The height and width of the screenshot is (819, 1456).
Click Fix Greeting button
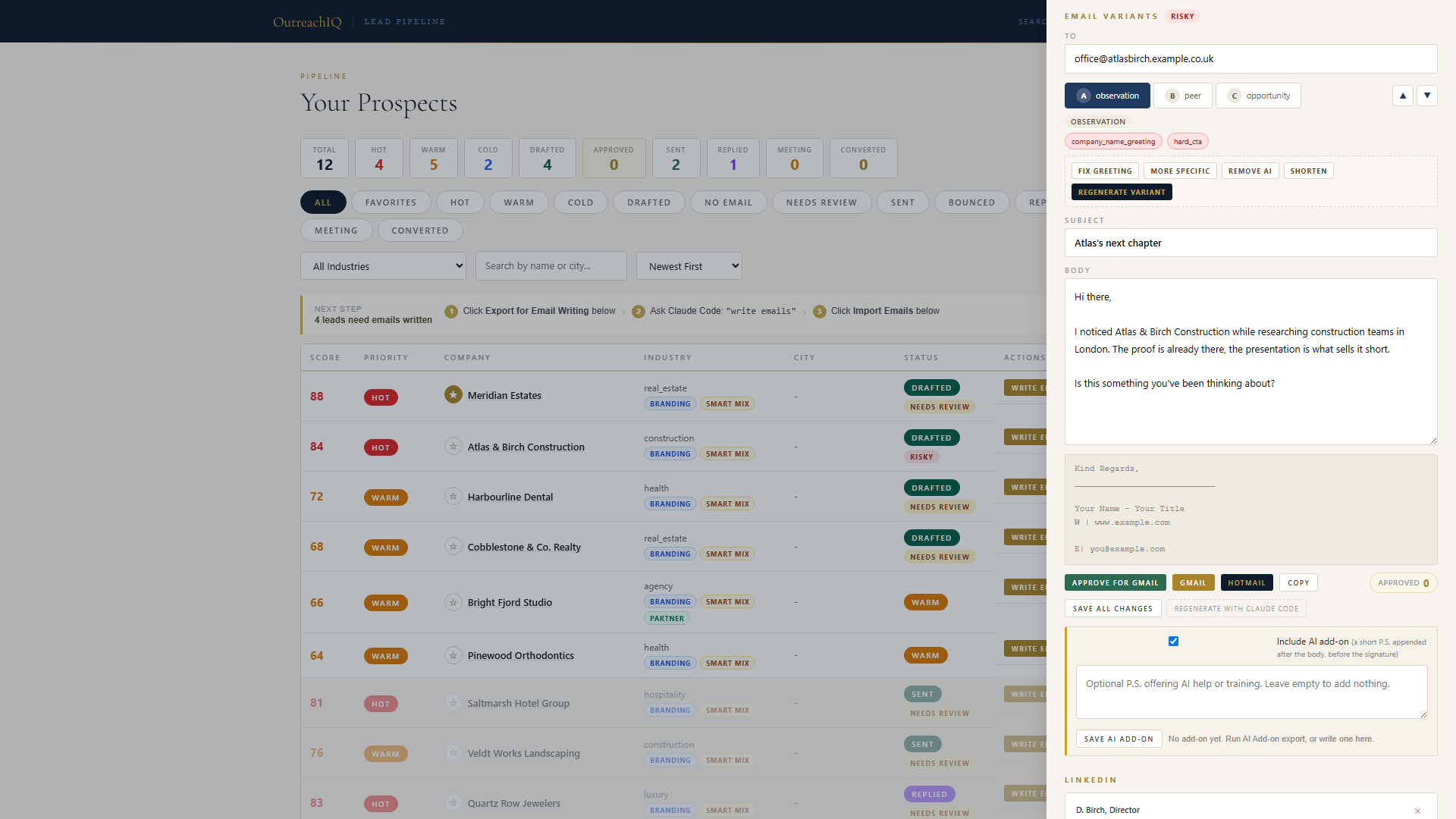[x=1105, y=171]
